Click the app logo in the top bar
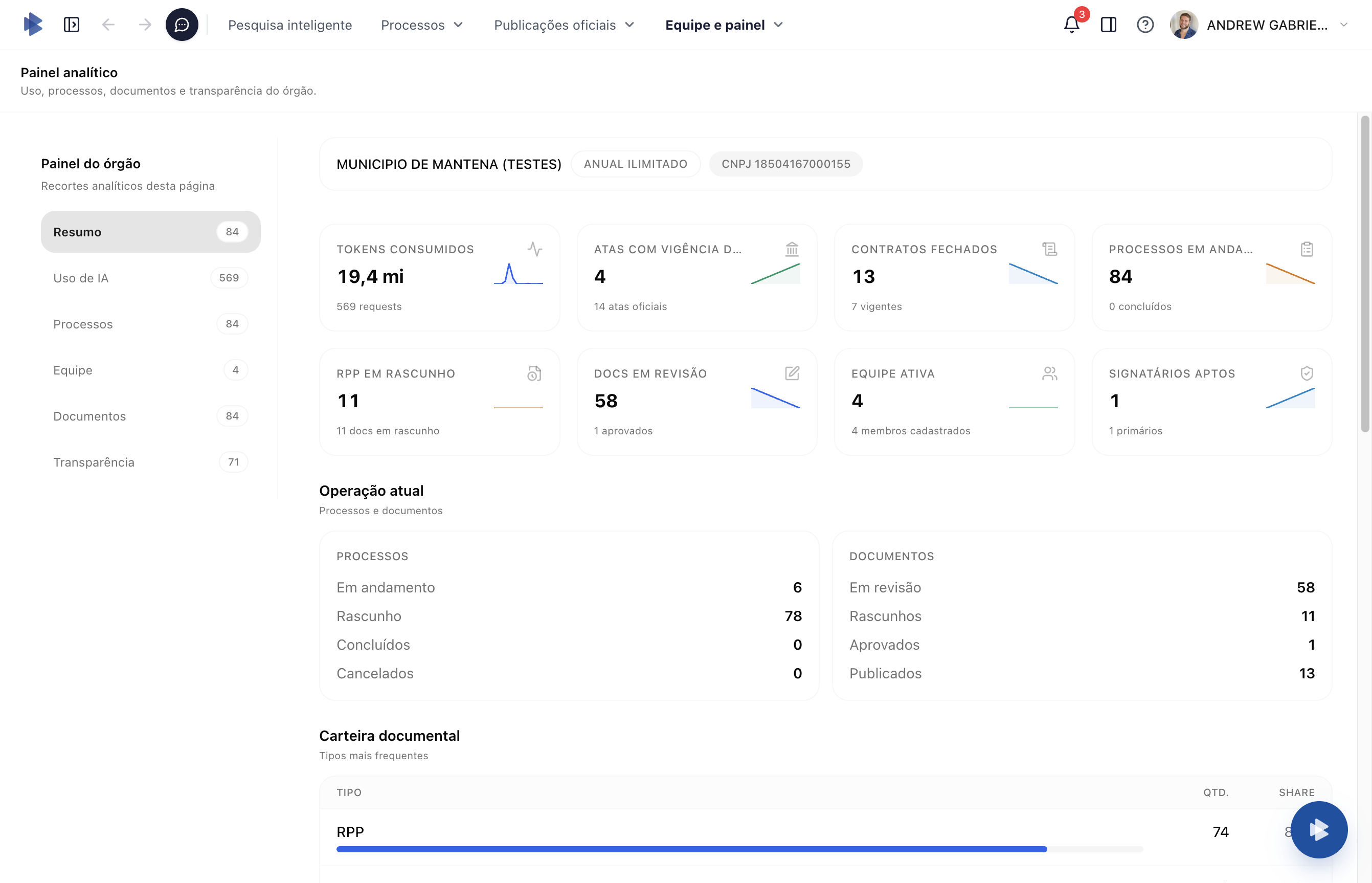The image size is (1372, 883). (x=33, y=25)
